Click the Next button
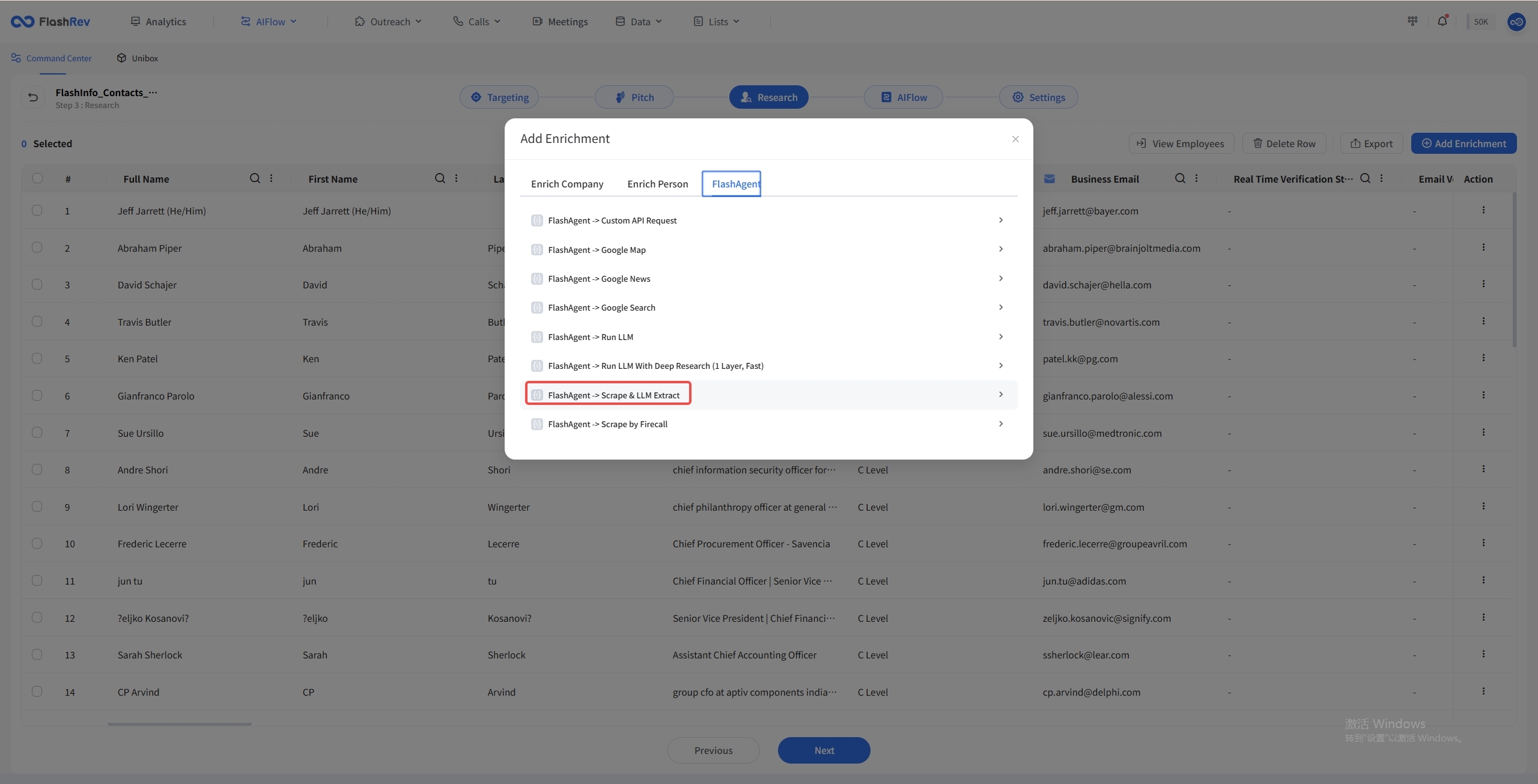 [x=824, y=750]
